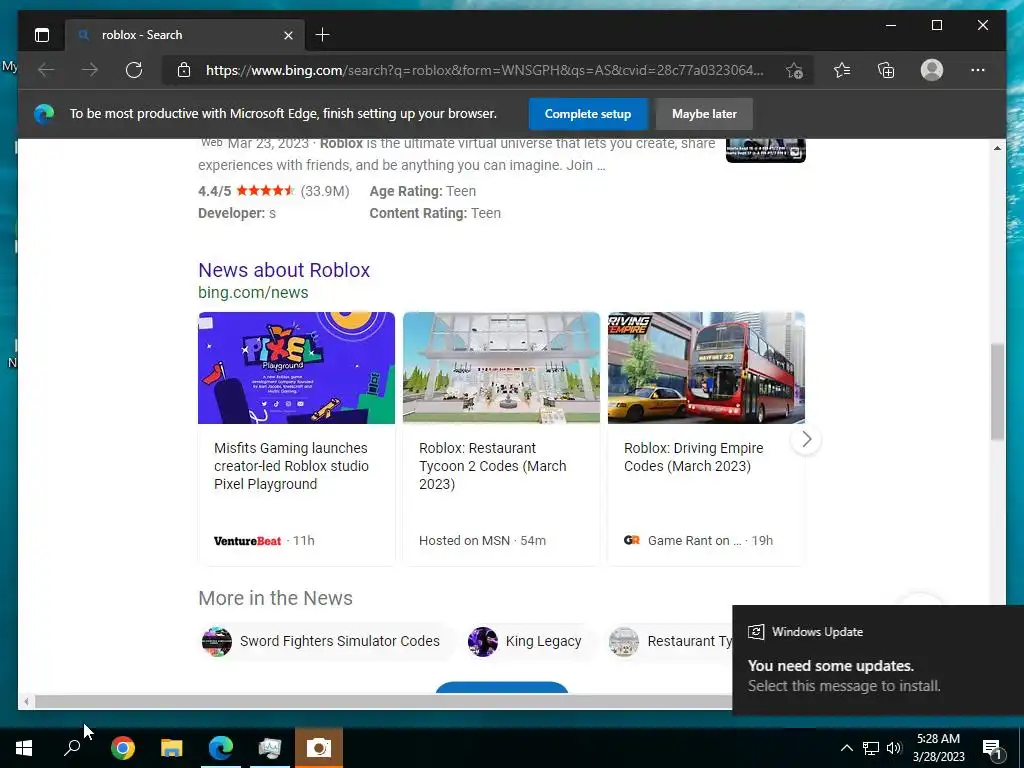
Task: Open the Action Center notifications icon
Action: click(x=992, y=748)
